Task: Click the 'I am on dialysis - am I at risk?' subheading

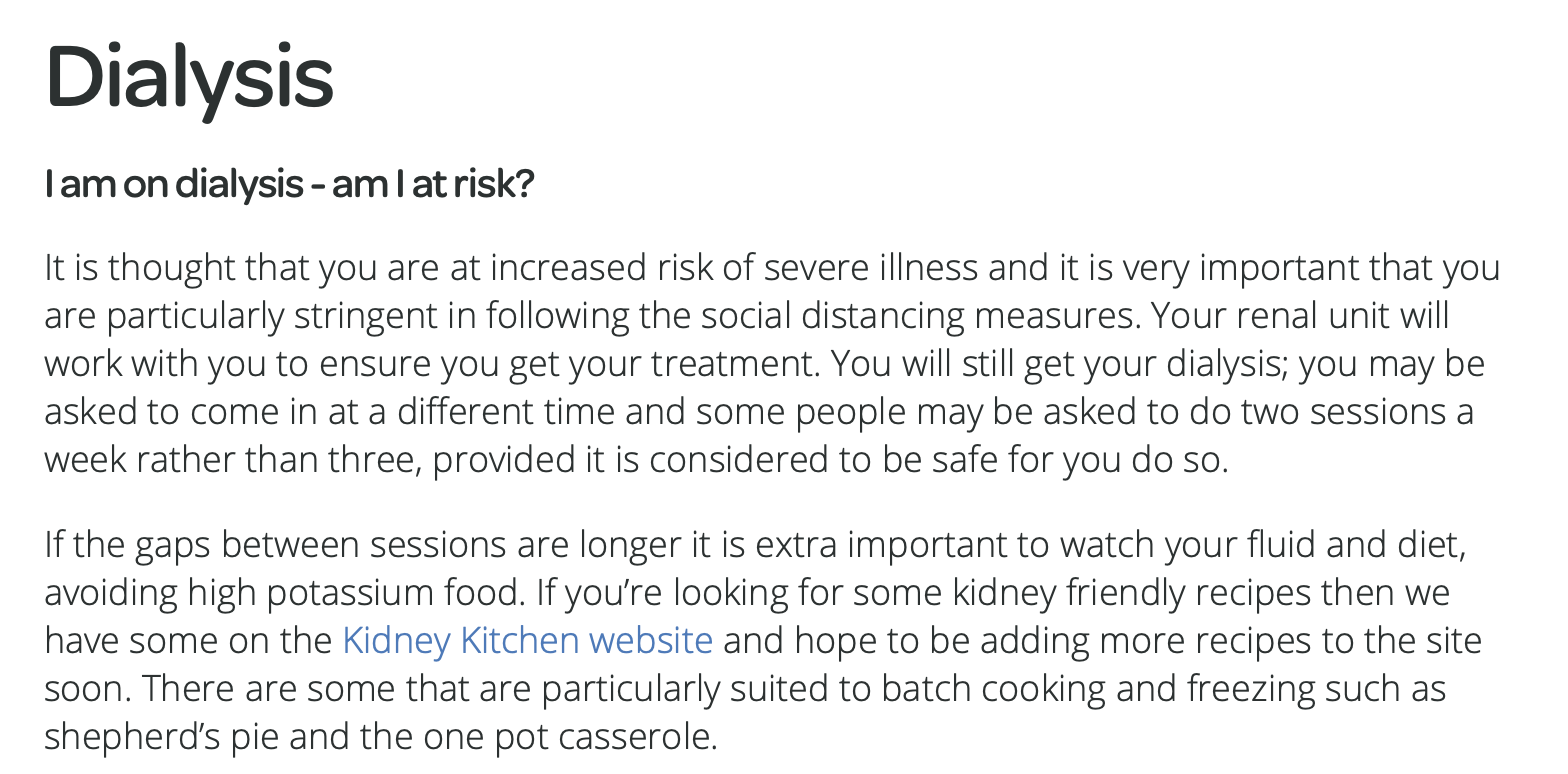Action: 289,184
